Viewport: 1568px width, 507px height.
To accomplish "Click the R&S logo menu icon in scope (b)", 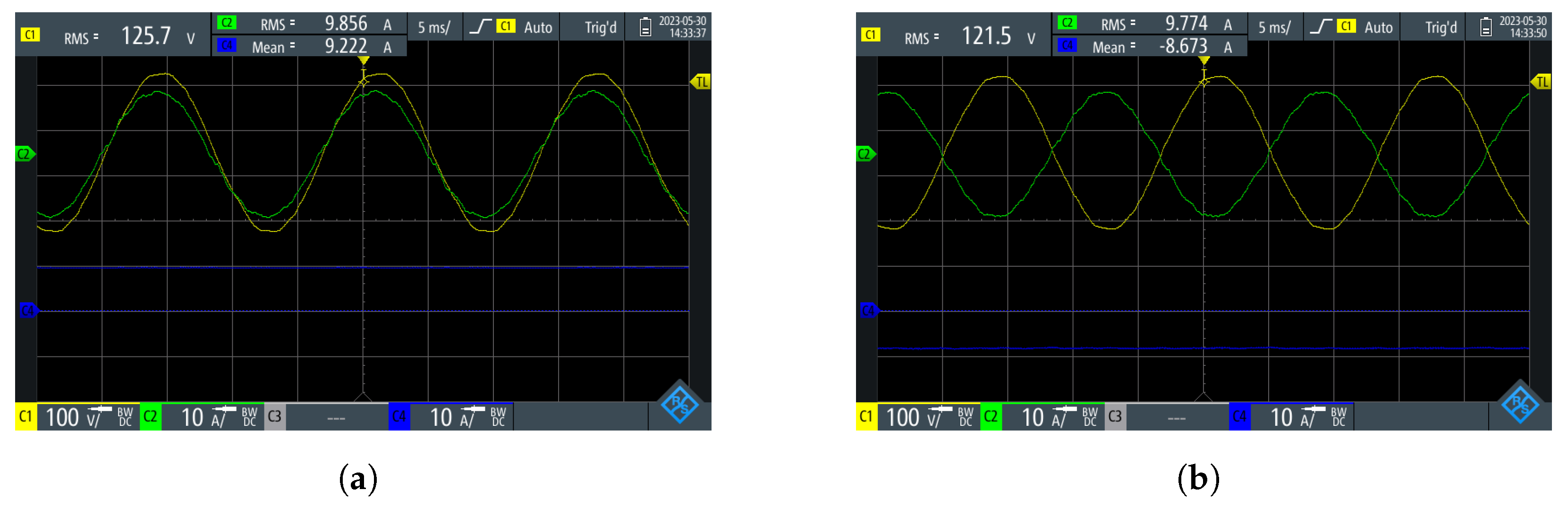I will click(x=1519, y=403).
